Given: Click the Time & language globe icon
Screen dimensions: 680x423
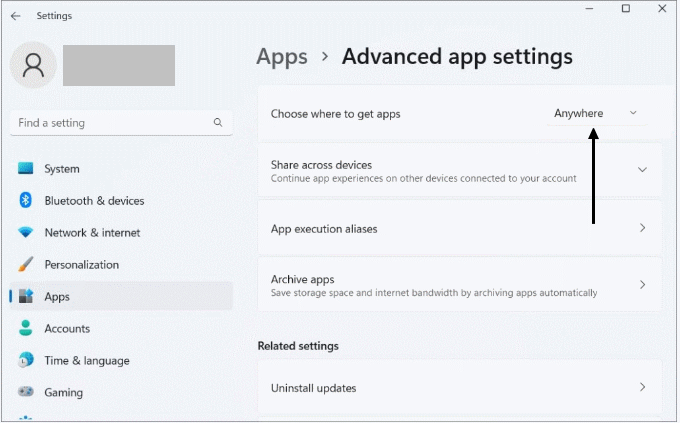Looking at the screenshot, I should (x=26, y=361).
